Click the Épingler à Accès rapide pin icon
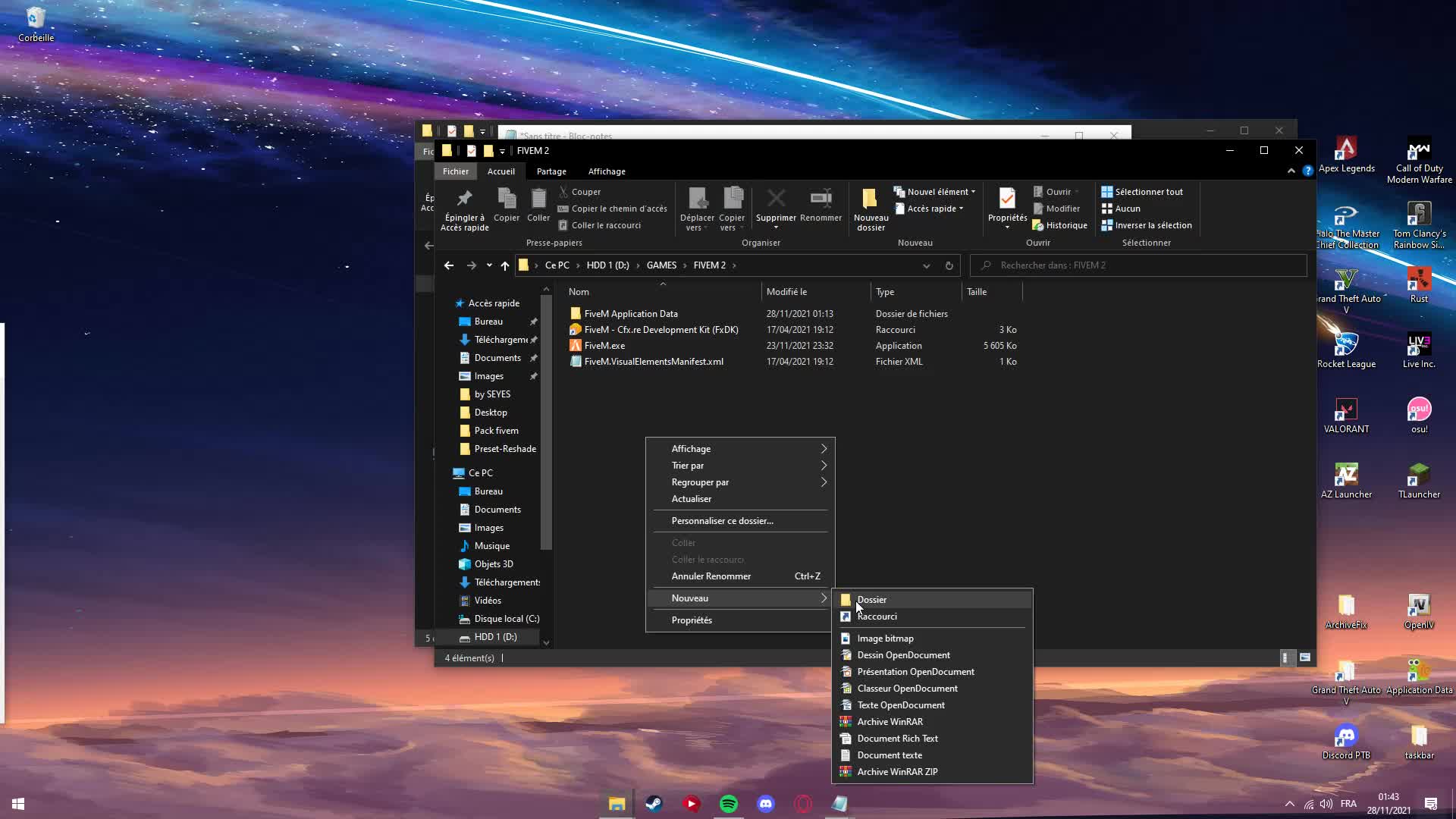The image size is (1456, 819). pos(464,199)
